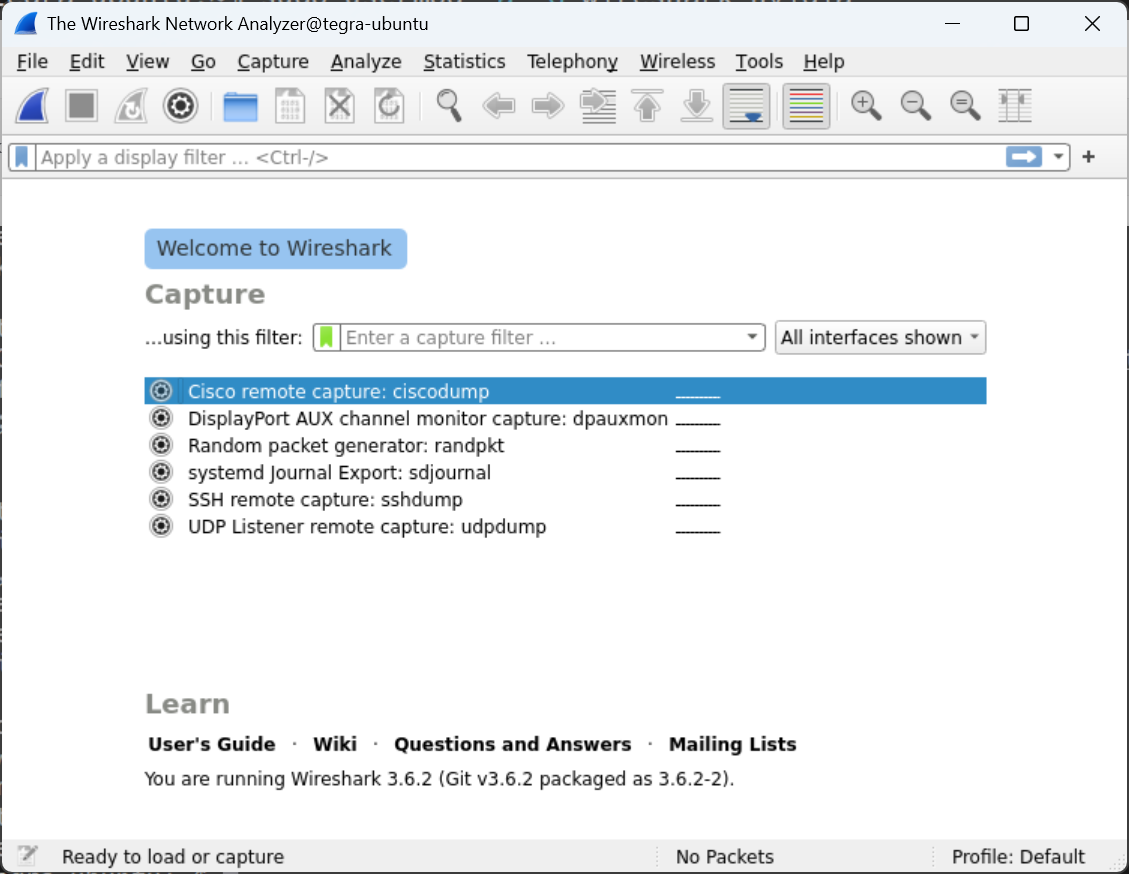Viewport: 1129px width, 874px height.
Task: Zoom in the main window text
Action: [866, 106]
